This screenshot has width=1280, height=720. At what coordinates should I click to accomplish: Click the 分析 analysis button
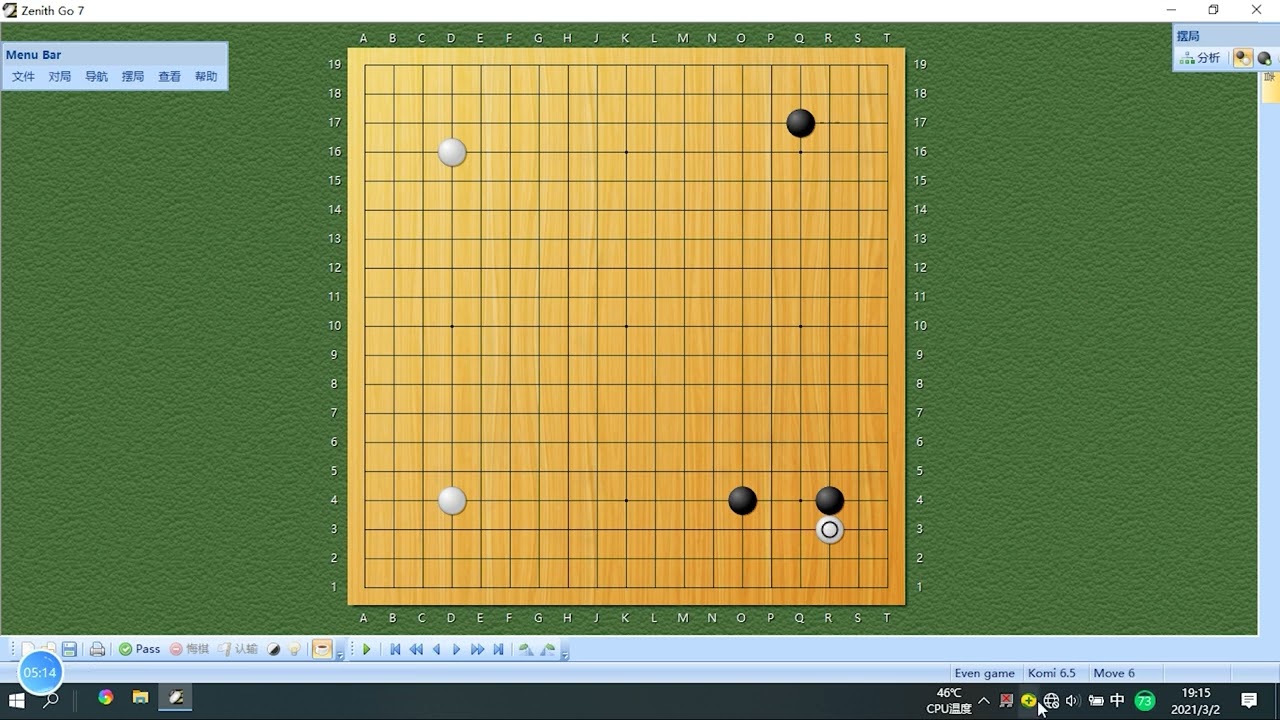tap(1200, 58)
